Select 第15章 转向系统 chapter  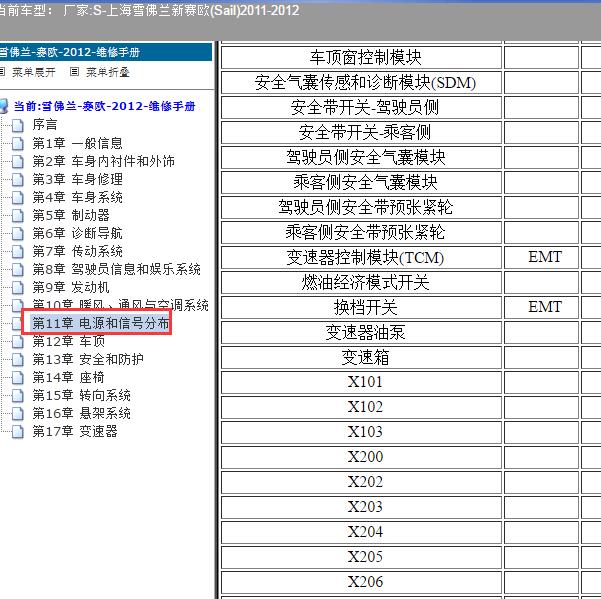click(x=82, y=396)
